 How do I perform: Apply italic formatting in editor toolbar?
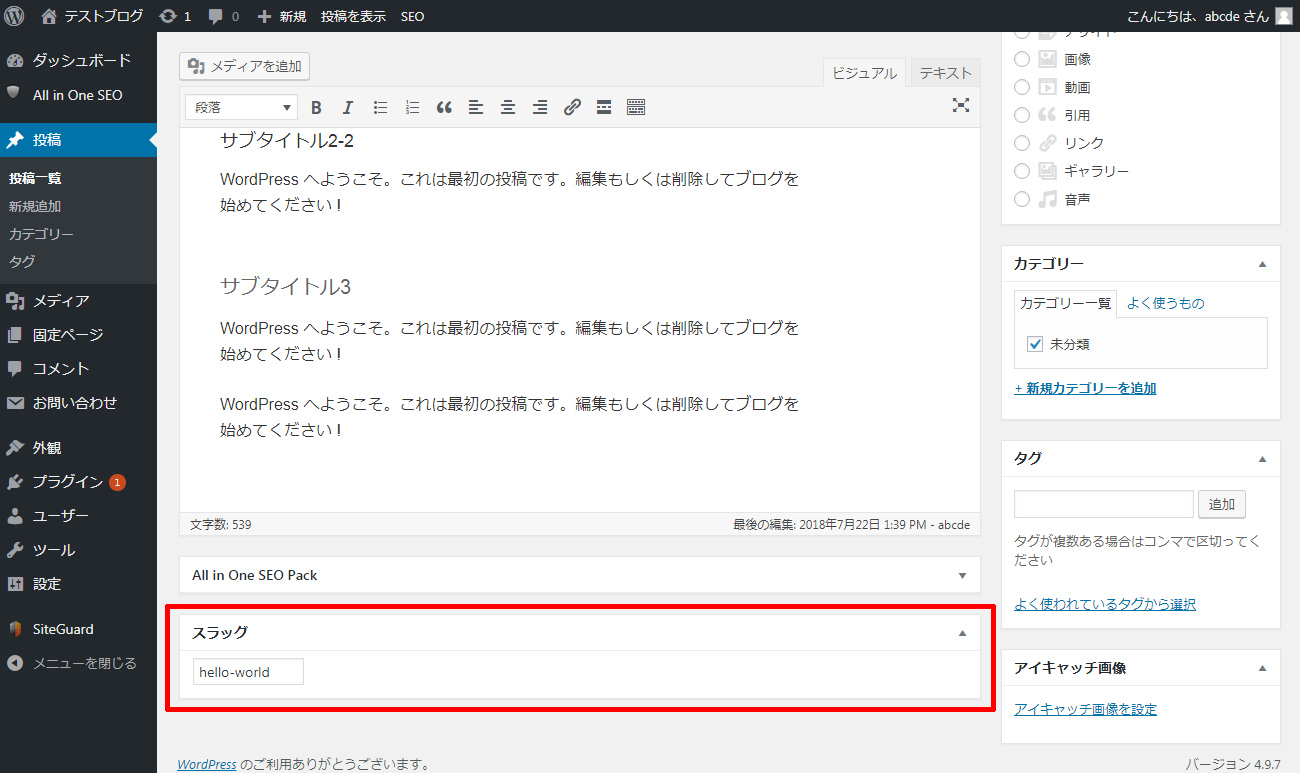pyautogui.click(x=348, y=108)
